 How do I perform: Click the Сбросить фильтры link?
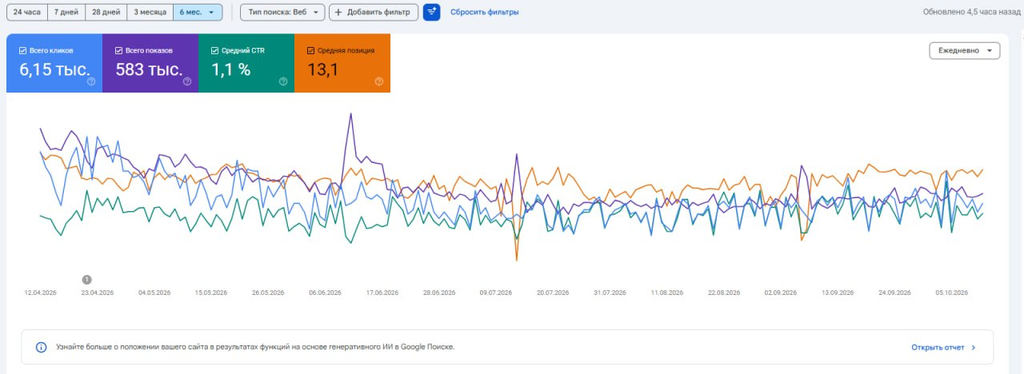pos(485,12)
